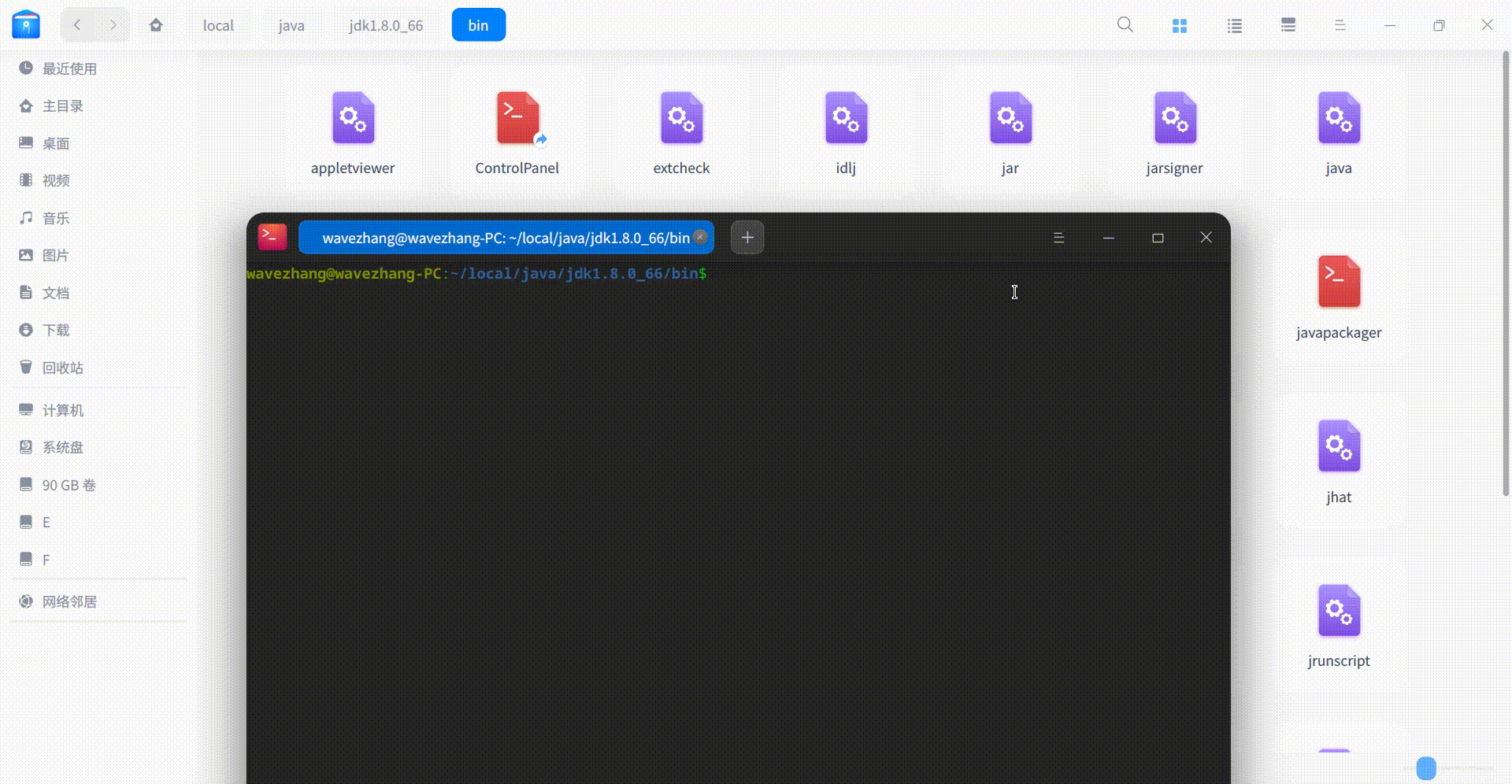Image resolution: width=1512 pixels, height=784 pixels.
Task: Click the plus to open new terminal tab
Action: point(747,237)
